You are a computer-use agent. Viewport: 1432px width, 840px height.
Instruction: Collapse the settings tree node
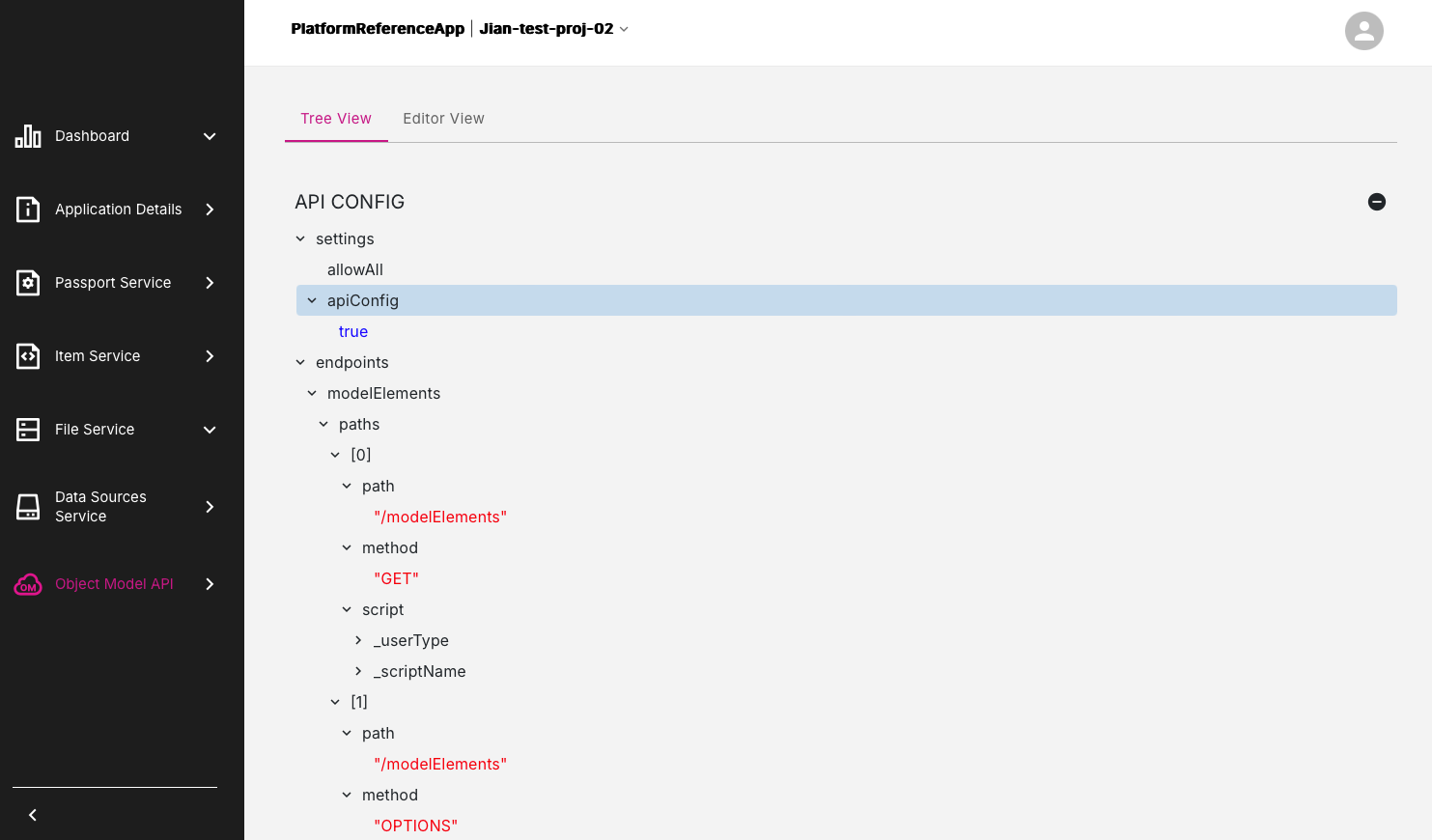point(300,238)
